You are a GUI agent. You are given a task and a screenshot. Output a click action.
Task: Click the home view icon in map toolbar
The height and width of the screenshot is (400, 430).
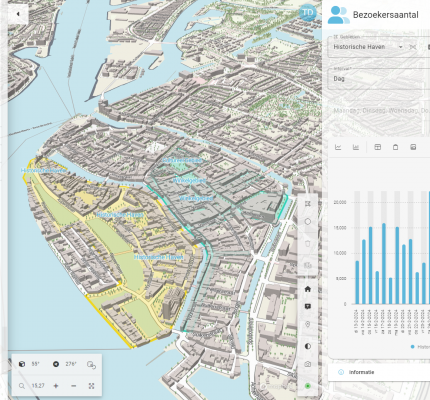pyautogui.click(x=308, y=289)
